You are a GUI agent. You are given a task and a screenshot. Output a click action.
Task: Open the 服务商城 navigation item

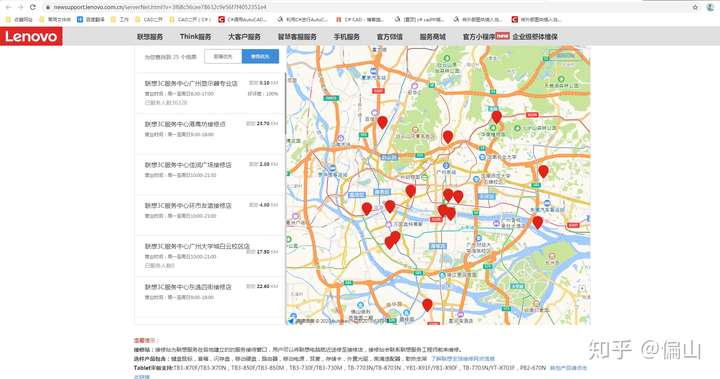click(433, 37)
